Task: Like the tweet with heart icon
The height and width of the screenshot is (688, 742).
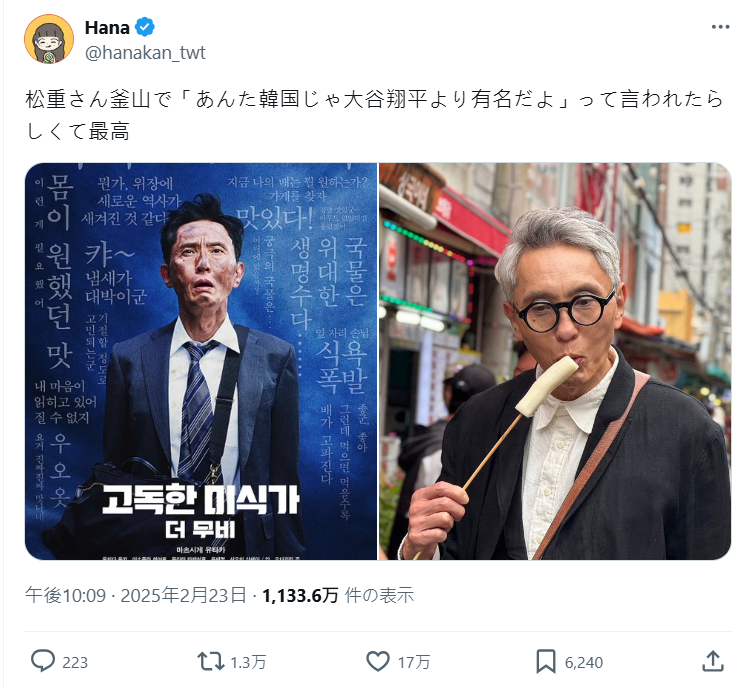Action: tap(378, 662)
